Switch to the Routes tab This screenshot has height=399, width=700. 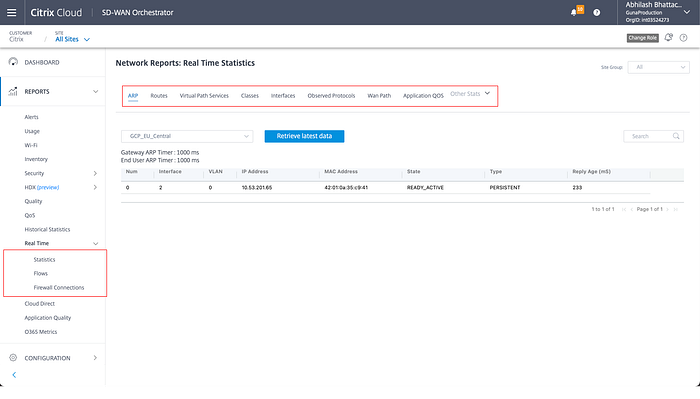pos(159,96)
